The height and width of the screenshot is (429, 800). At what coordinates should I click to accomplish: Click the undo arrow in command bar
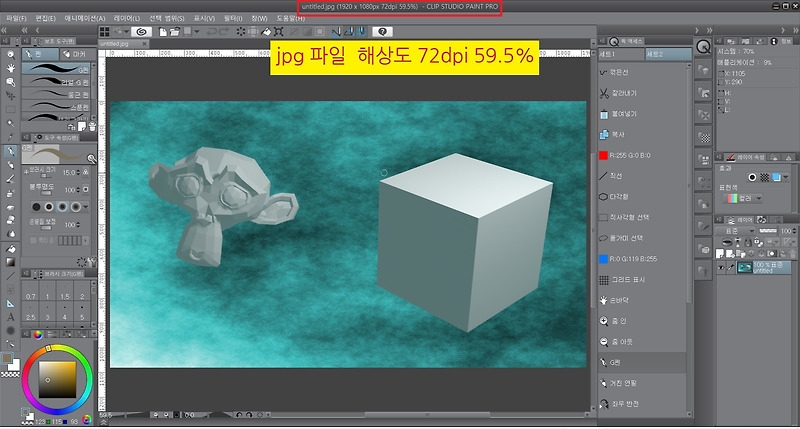coord(211,32)
